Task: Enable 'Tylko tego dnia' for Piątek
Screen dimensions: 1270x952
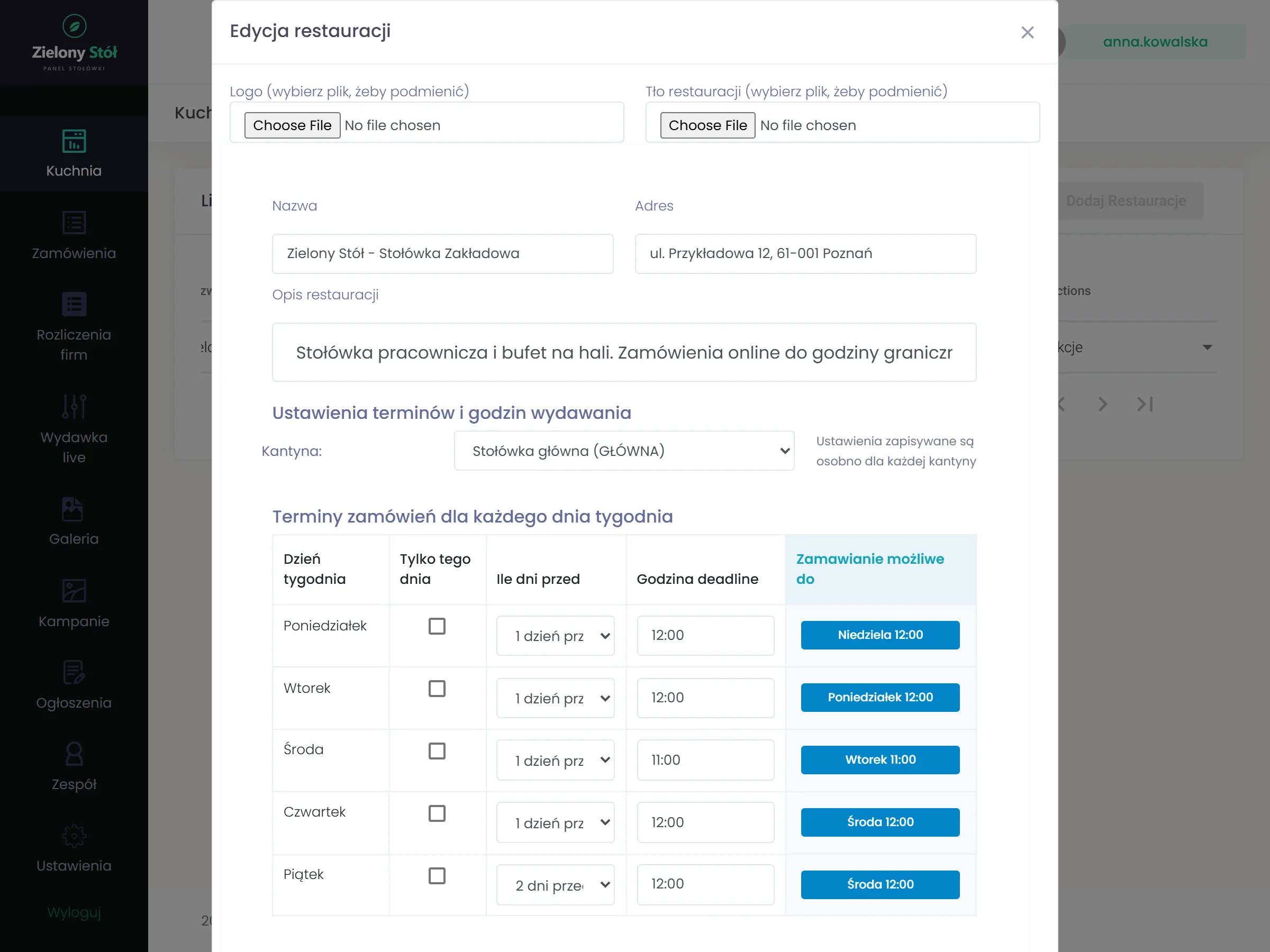Action: (437, 876)
